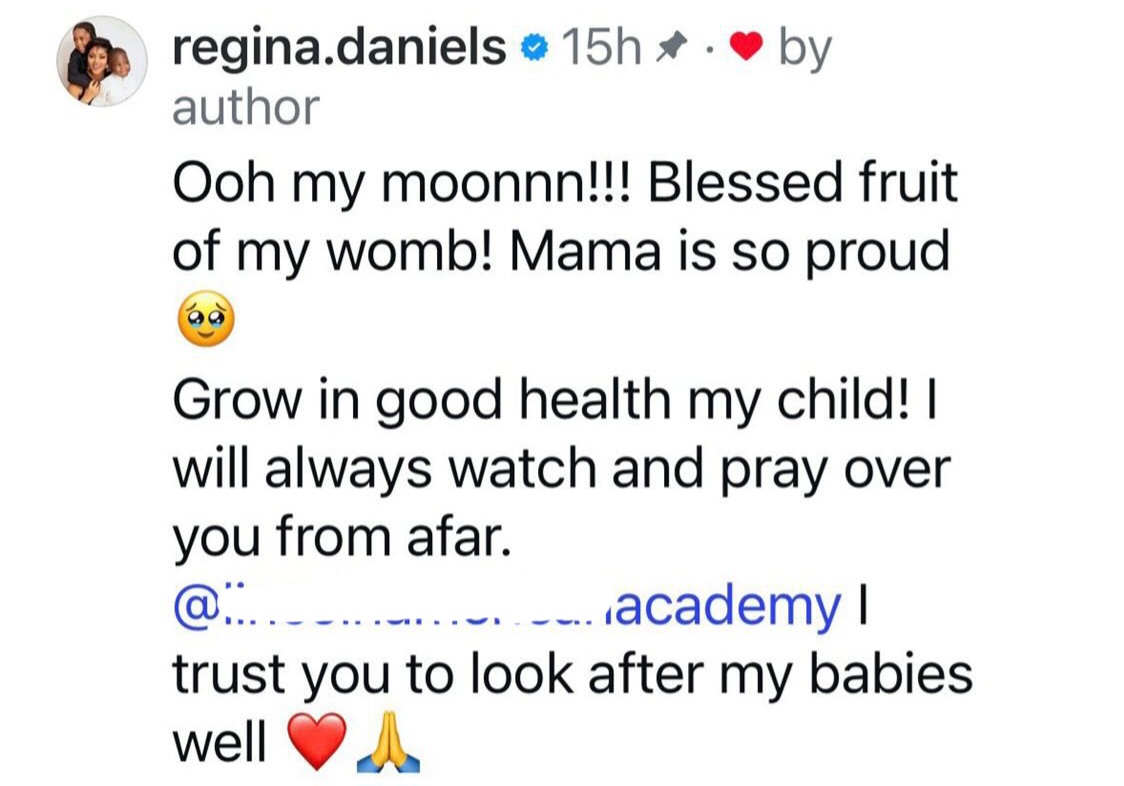Click the "author" label under the username
This screenshot has width=1124, height=786.
(246, 106)
